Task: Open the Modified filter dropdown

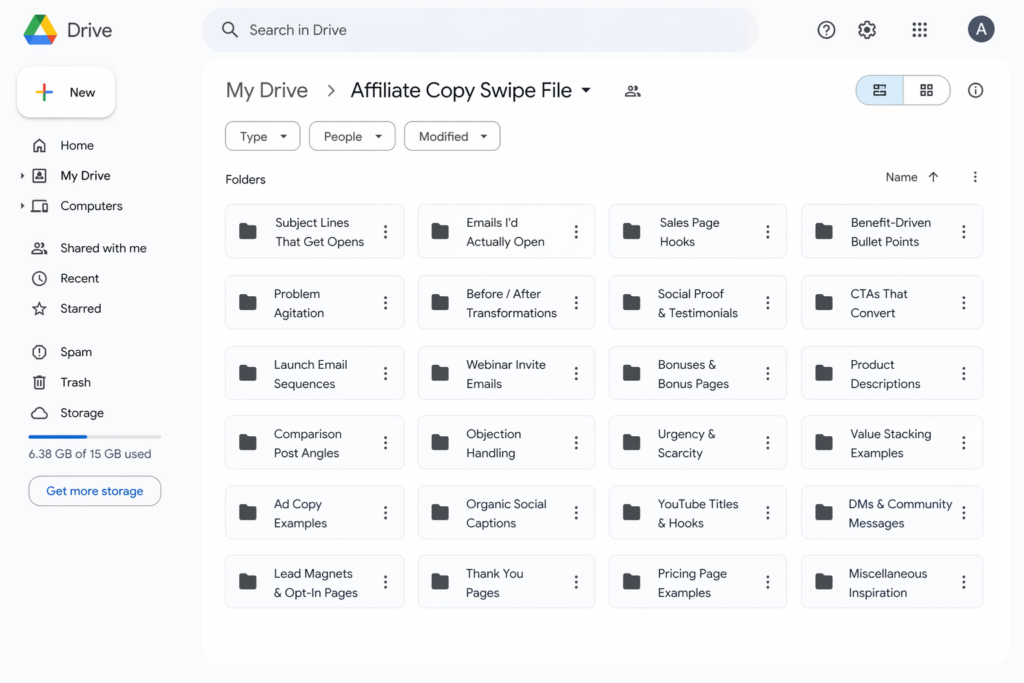Action: [452, 136]
